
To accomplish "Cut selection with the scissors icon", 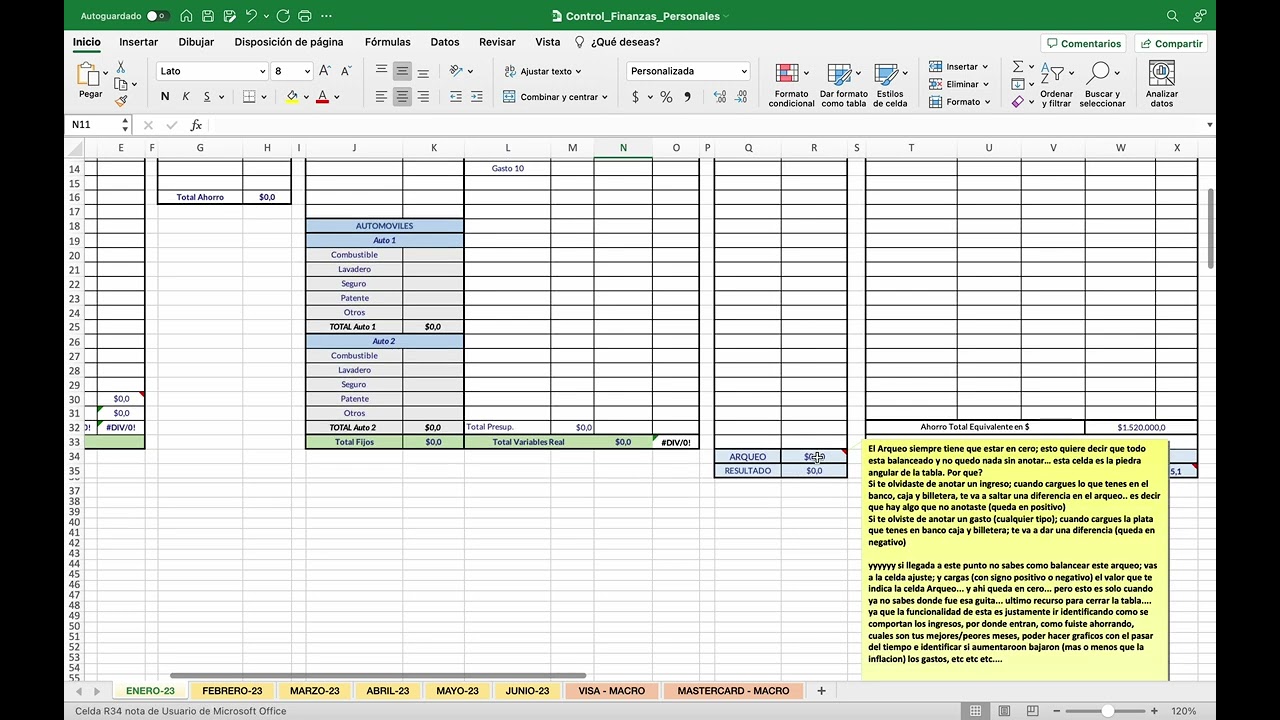I will point(121,67).
